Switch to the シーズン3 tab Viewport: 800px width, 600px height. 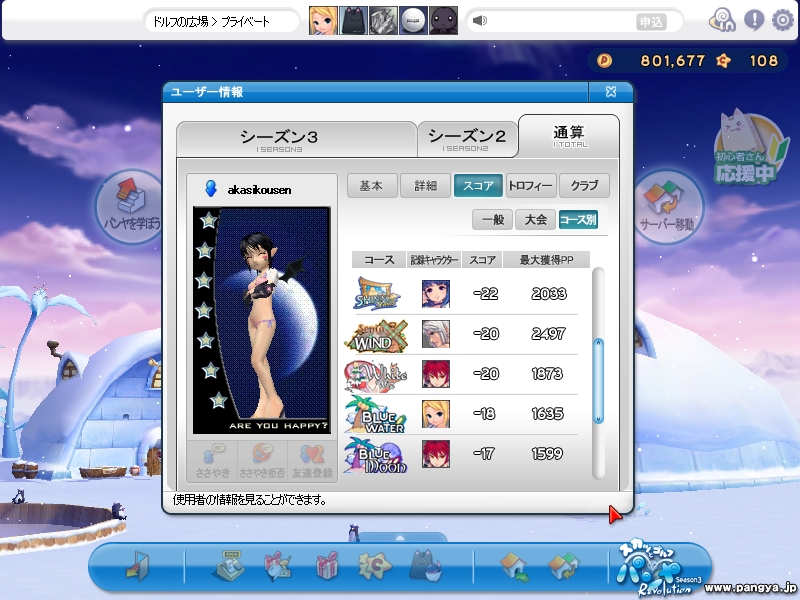[x=297, y=139]
